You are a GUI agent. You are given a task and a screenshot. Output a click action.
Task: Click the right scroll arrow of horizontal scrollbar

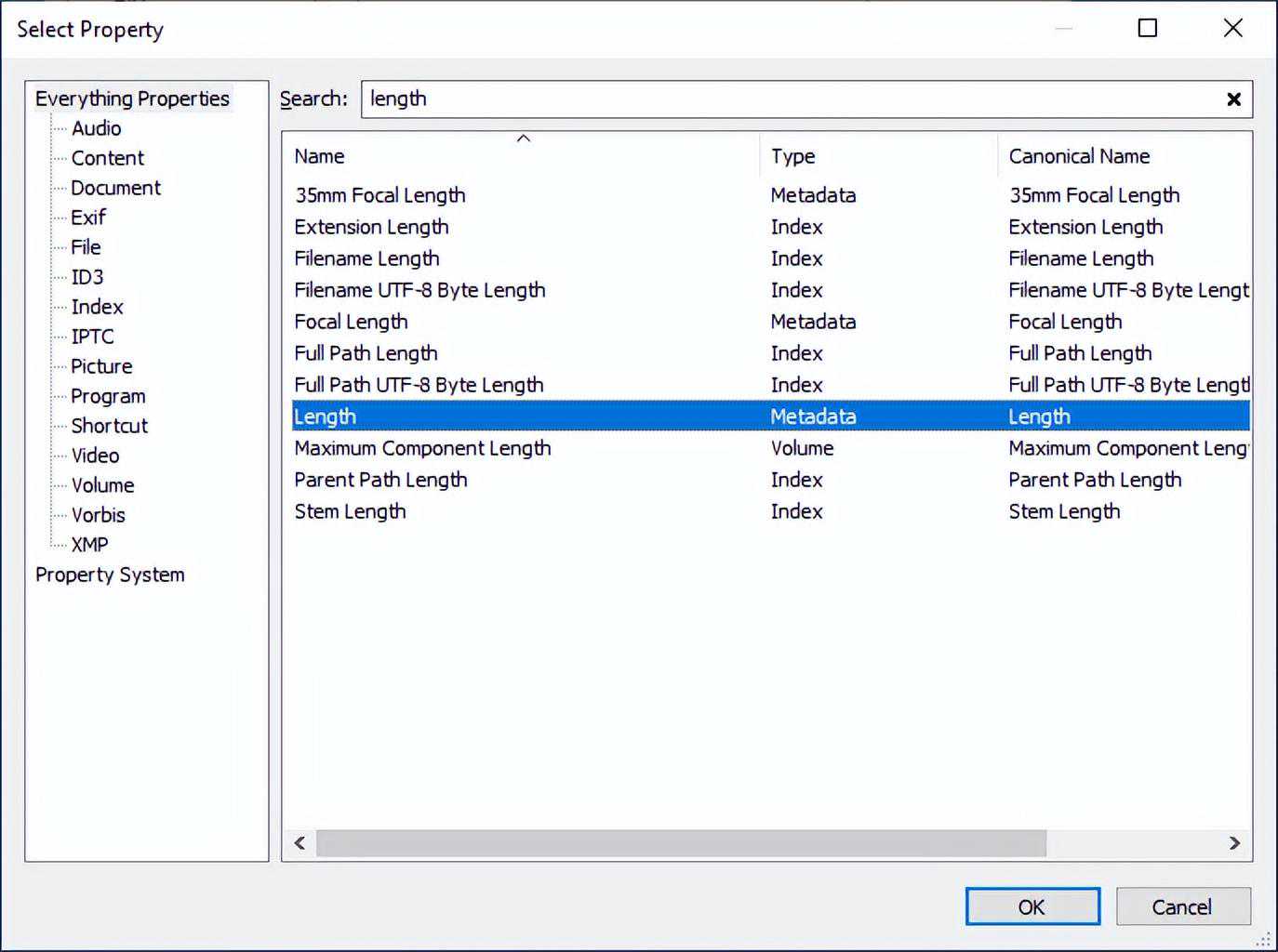click(x=1234, y=843)
